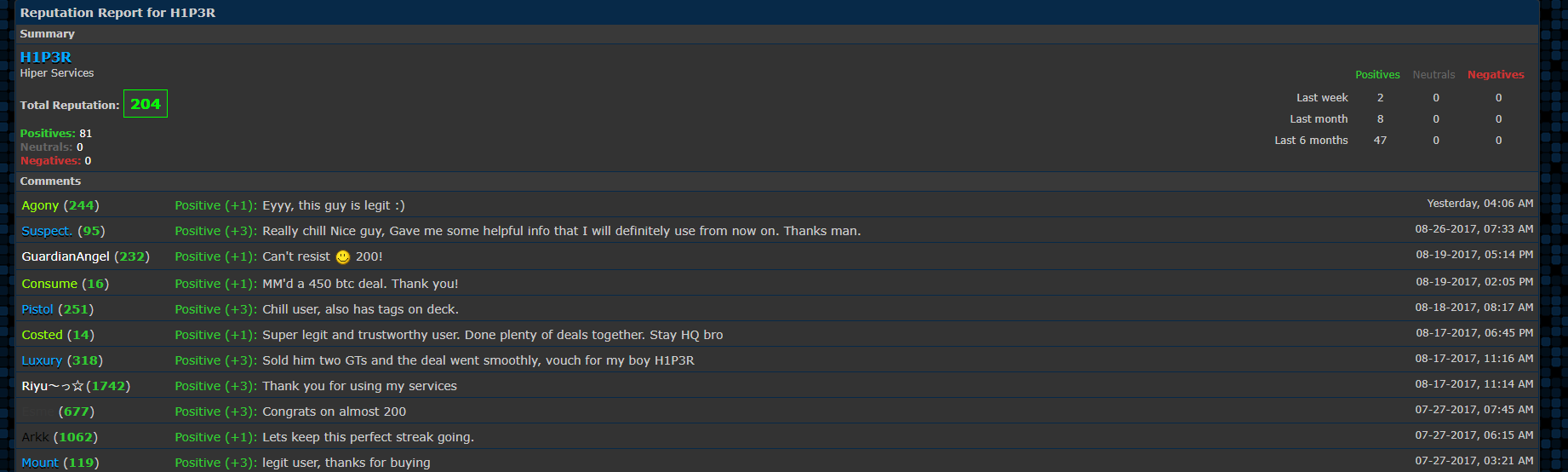Open Consume's profile link
1568x472 pixels.
click(x=49, y=284)
